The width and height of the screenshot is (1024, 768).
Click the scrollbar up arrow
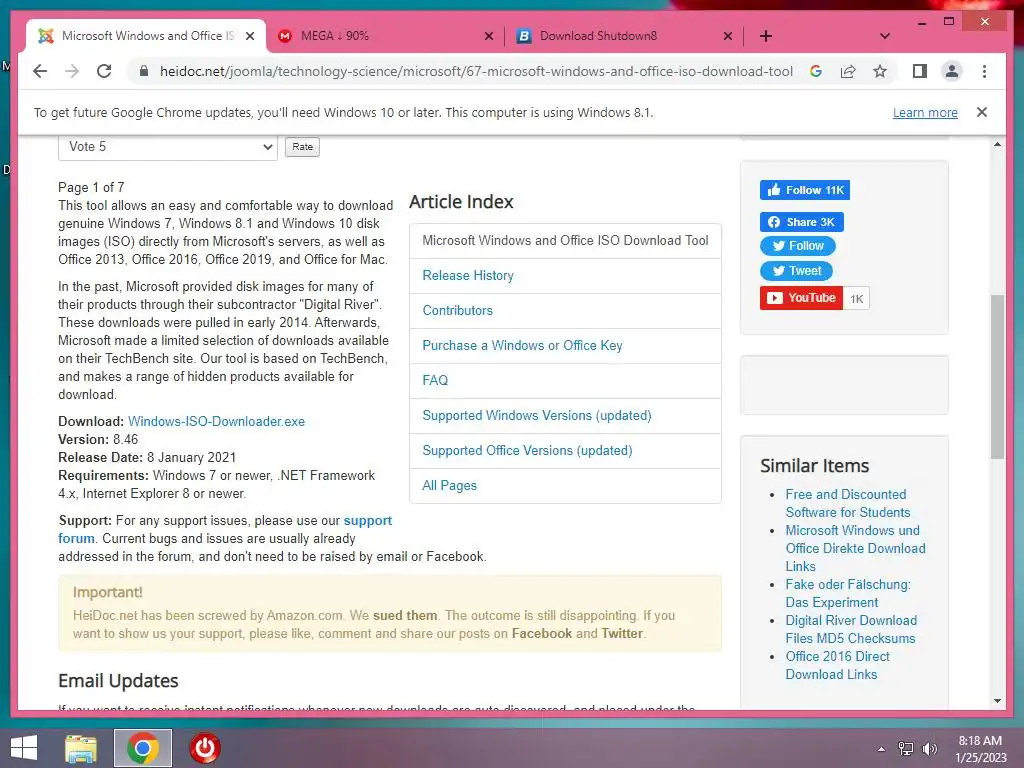click(x=997, y=144)
